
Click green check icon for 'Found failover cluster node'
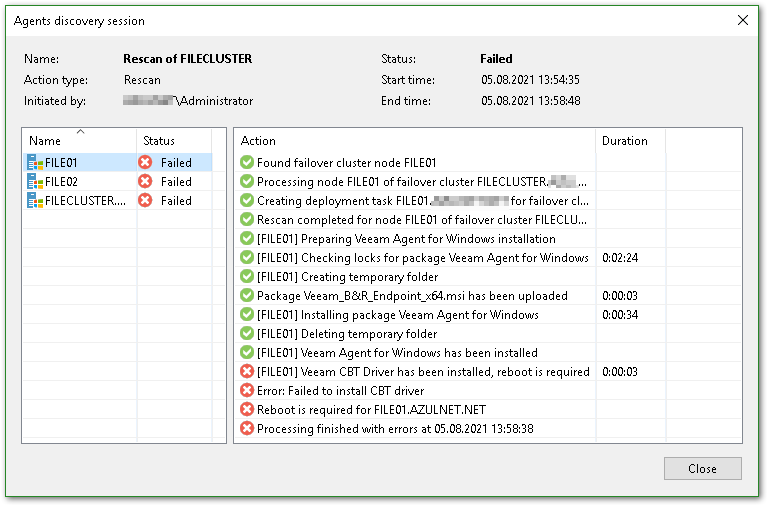(x=247, y=163)
